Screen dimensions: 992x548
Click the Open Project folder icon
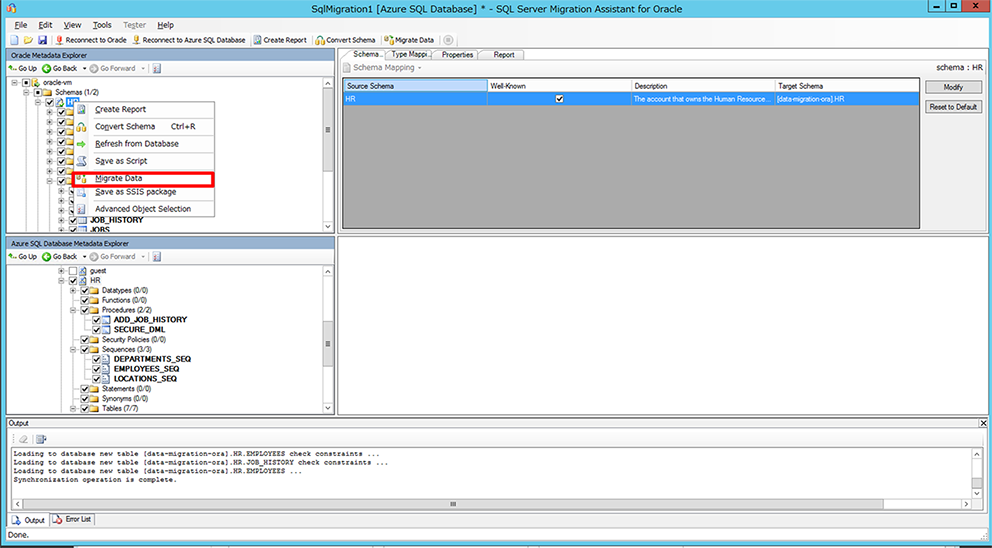coord(28,40)
